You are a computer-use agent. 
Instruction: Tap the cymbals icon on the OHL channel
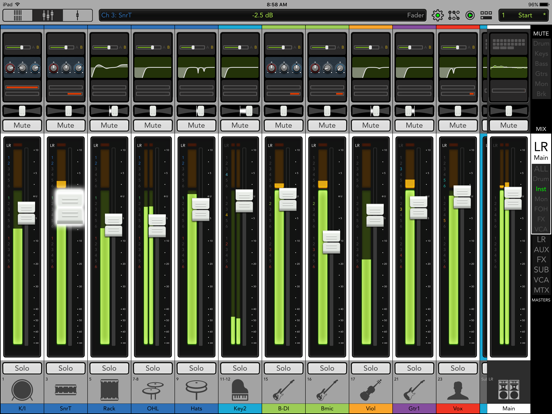153,390
